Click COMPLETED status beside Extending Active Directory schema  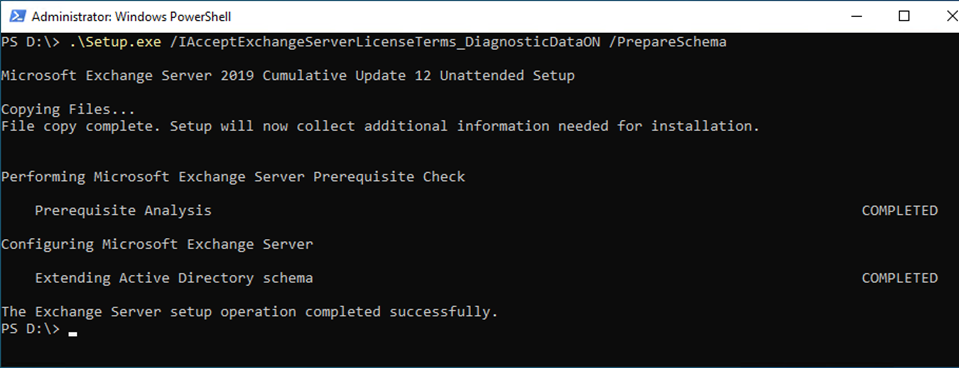(x=900, y=278)
